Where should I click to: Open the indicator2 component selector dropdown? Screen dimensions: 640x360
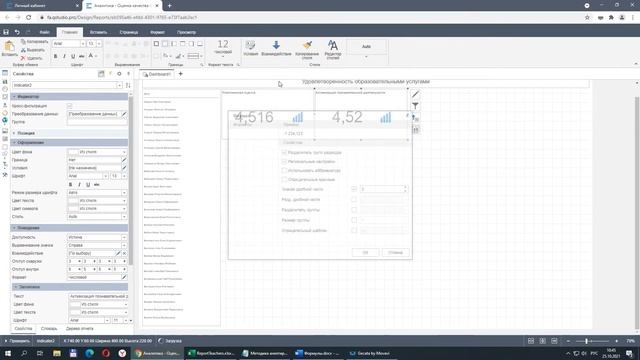click(x=119, y=85)
